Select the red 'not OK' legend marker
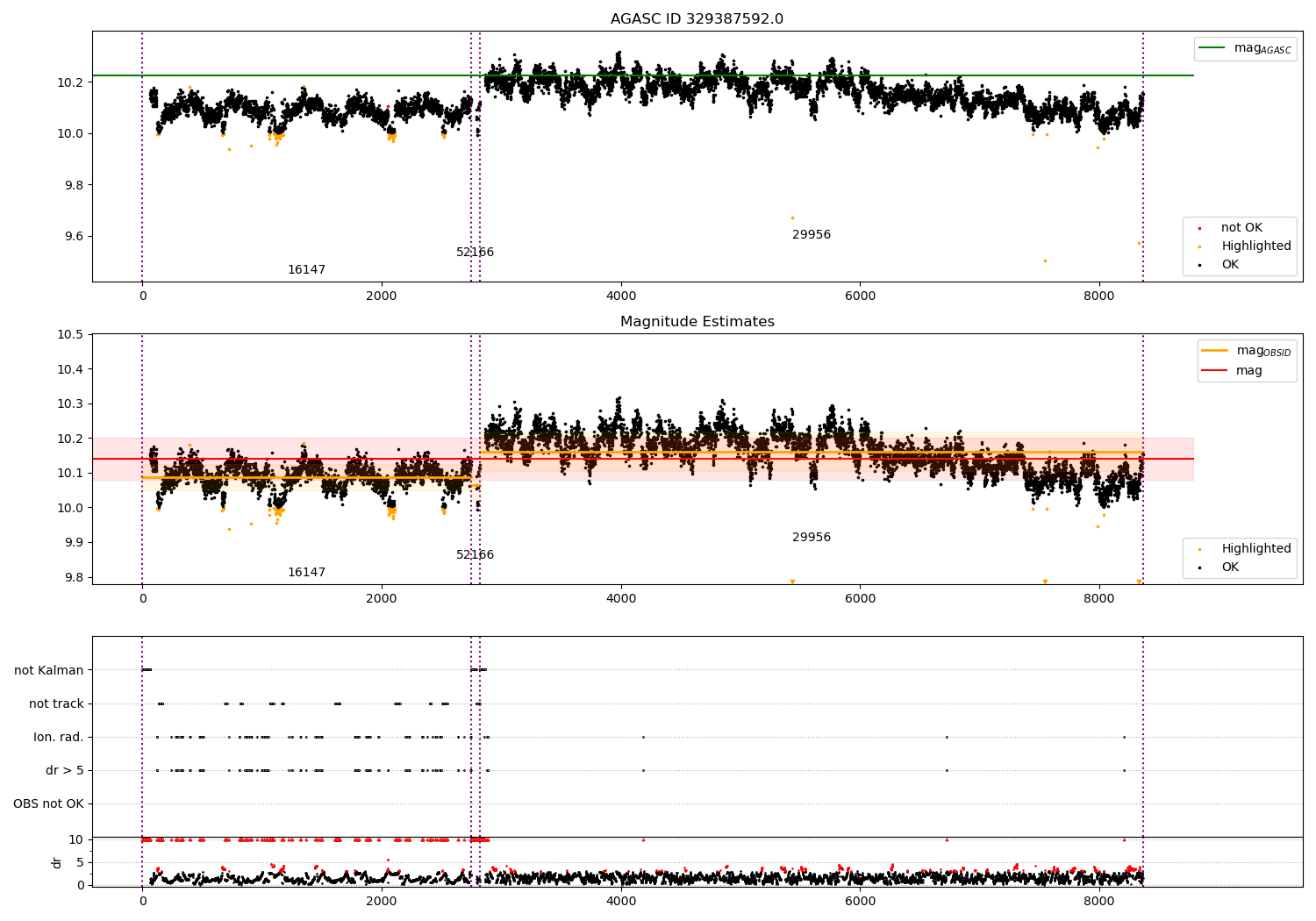The height and width of the screenshot is (921, 1316). (1199, 229)
